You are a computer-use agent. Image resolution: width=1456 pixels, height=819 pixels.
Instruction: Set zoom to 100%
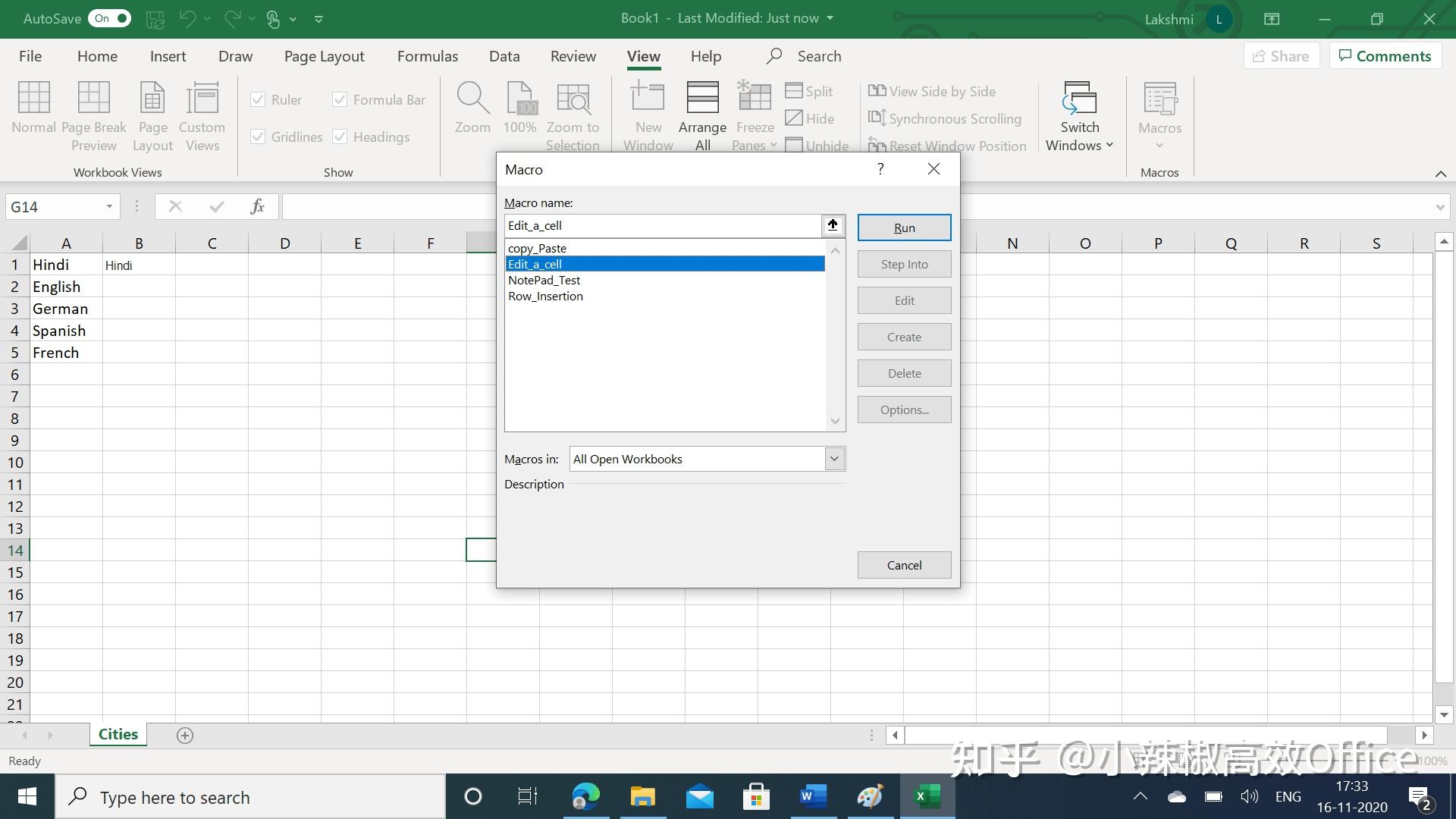click(519, 106)
